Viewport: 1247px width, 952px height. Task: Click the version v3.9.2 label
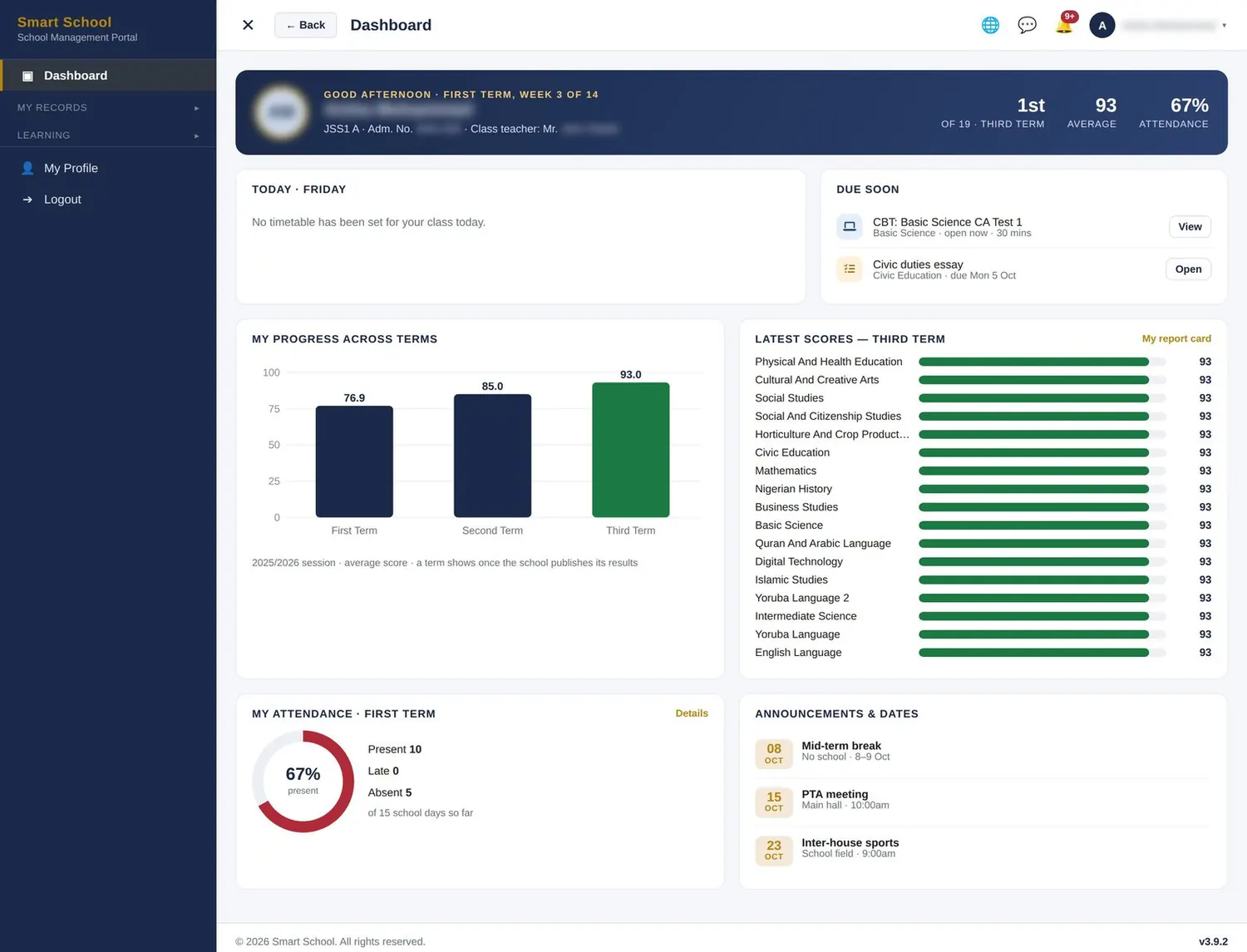1213,941
